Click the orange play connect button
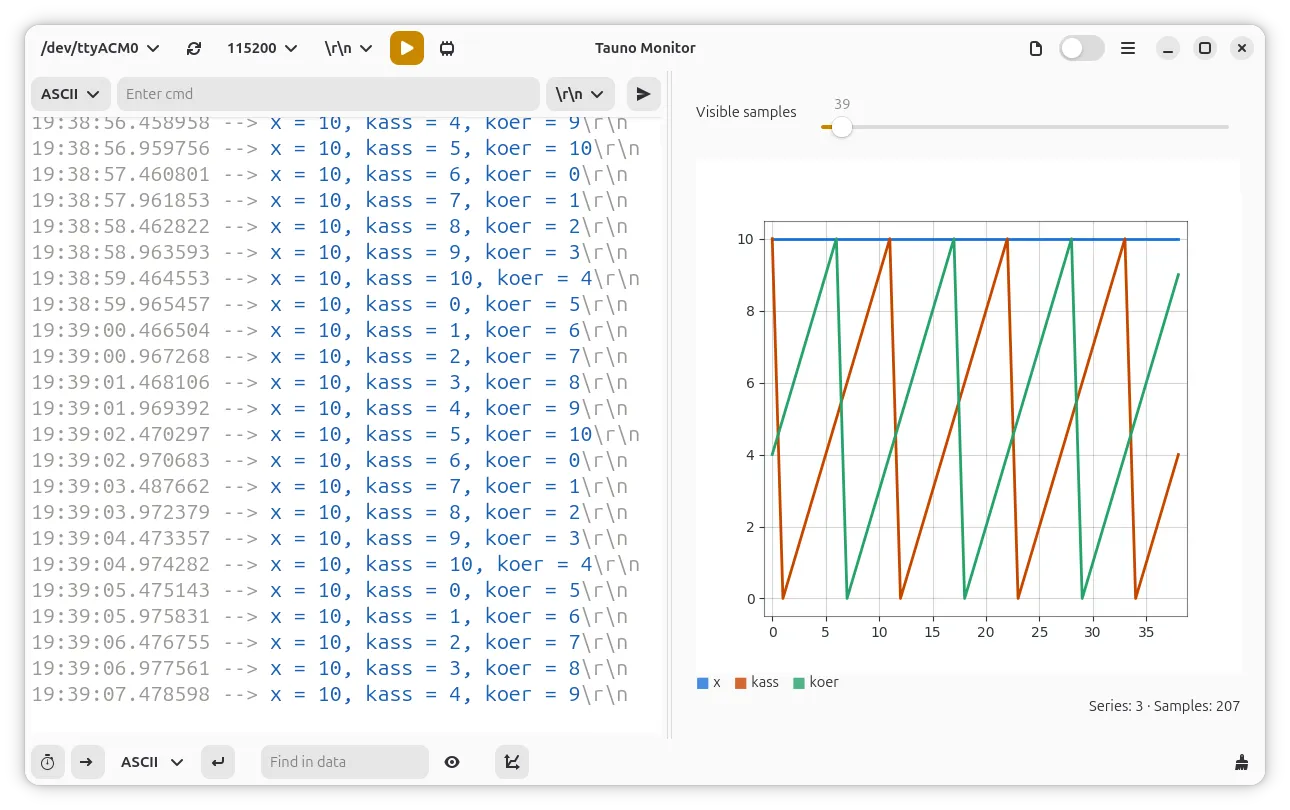Screen dimensions: 1290x810 407,48
